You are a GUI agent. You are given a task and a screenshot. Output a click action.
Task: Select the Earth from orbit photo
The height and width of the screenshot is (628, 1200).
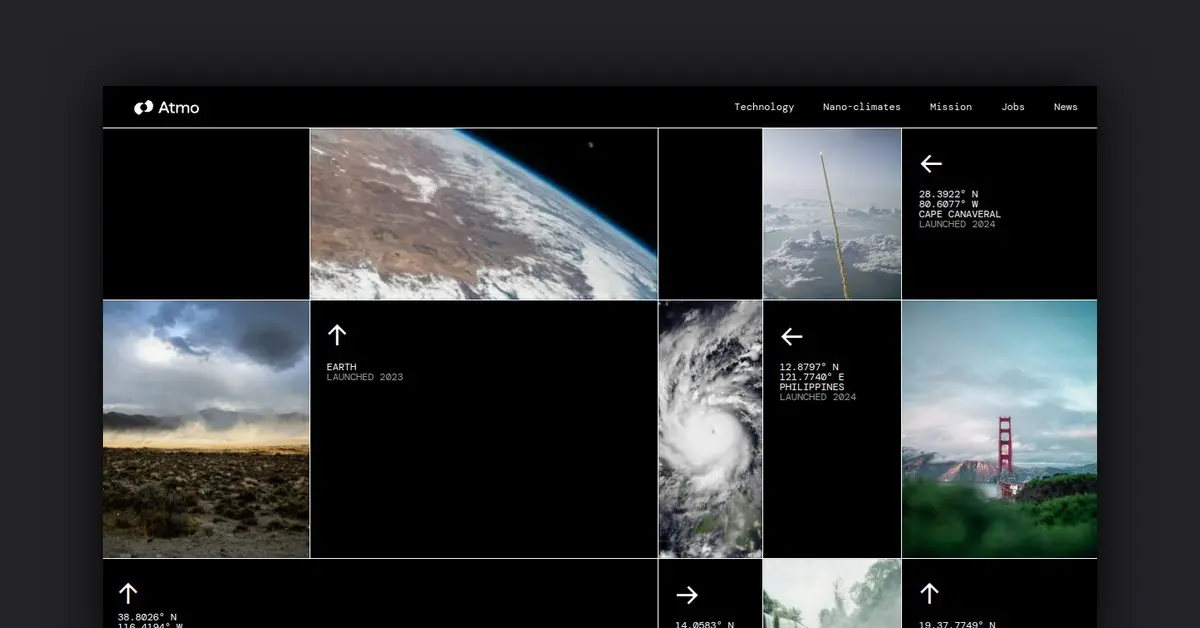click(484, 214)
